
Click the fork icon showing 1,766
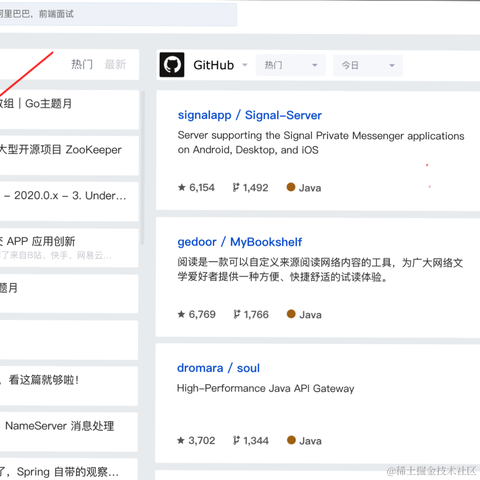click(236, 314)
